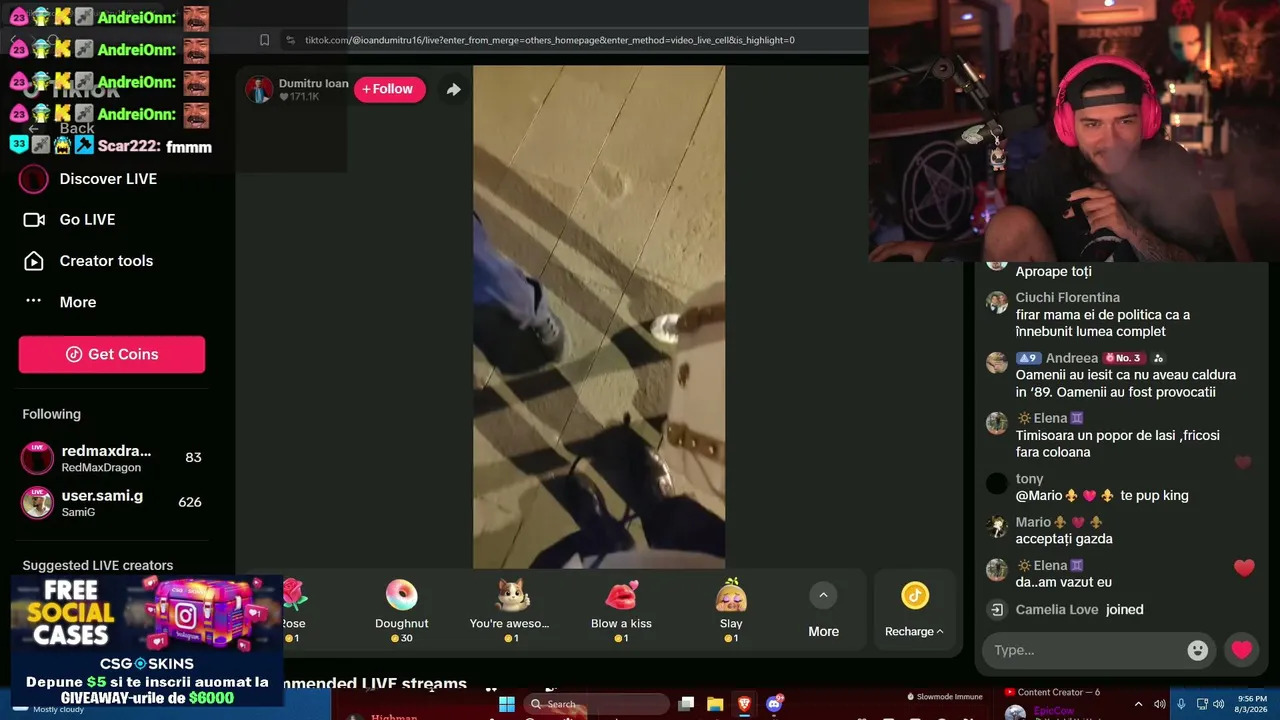Screen dimensions: 1280x720
Task: Send the Rose gift
Action: click(x=293, y=610)
